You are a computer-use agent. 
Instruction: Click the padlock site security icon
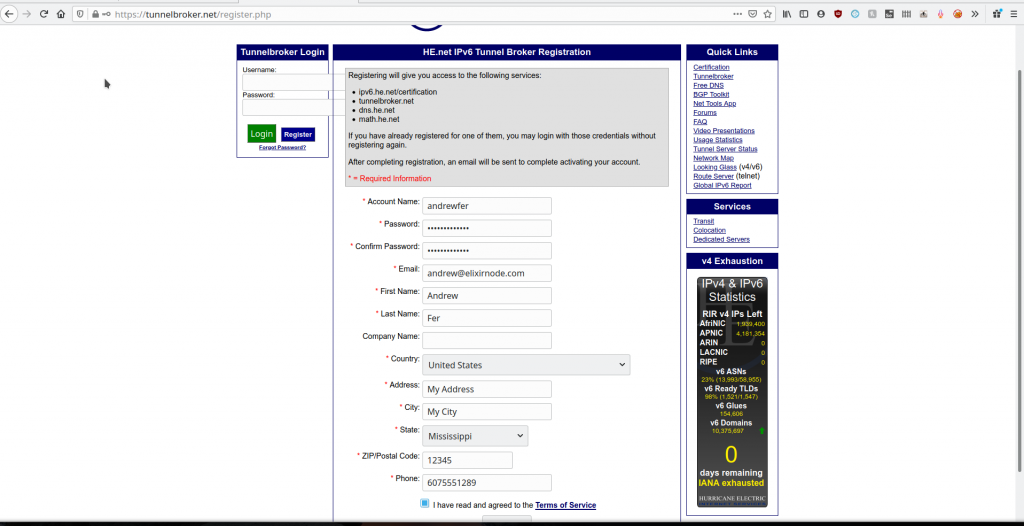click(95, 14)
